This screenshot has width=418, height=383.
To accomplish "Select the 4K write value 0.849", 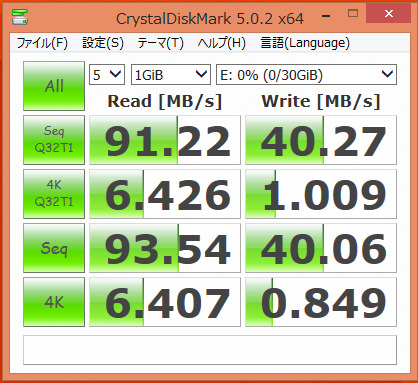I will tap(321, 302).
